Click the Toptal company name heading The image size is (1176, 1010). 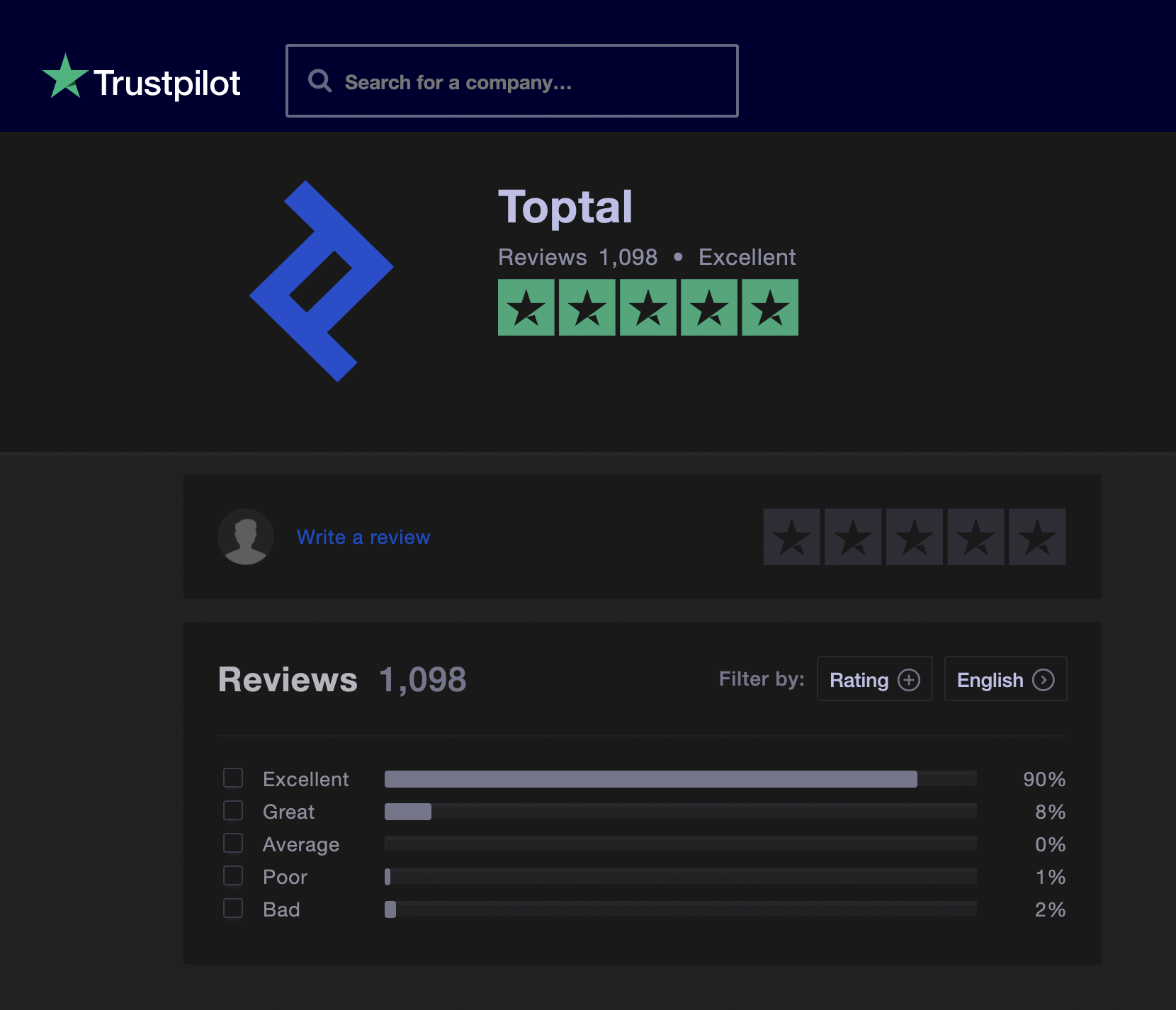pos(565,208)
